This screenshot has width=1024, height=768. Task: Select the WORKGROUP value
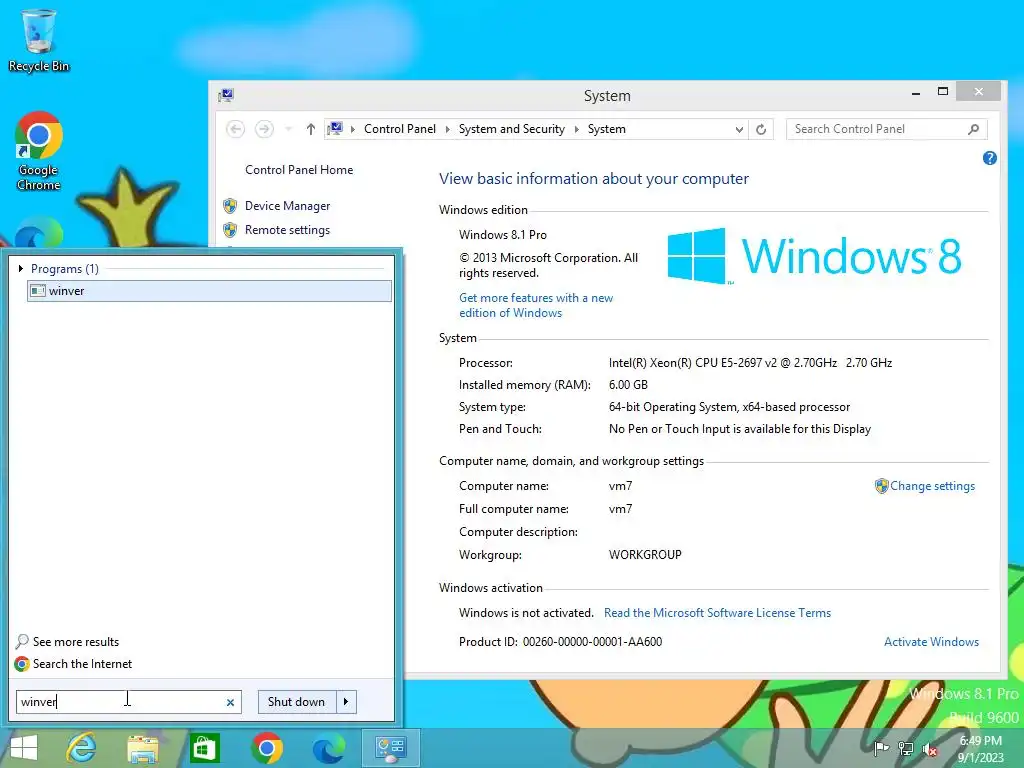pyautogui.click(x=645, y=554)
